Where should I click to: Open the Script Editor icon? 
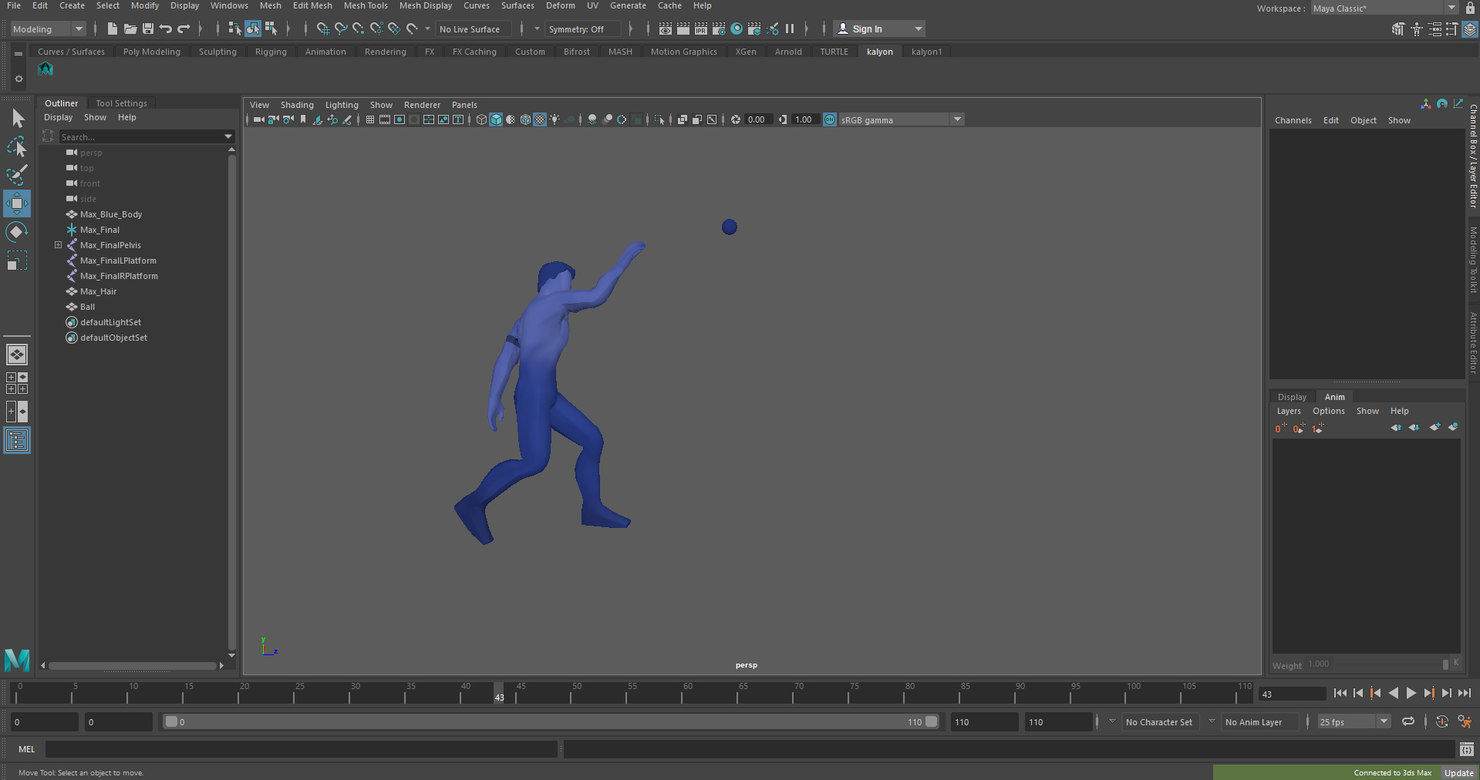click(x=1466, y=749)
